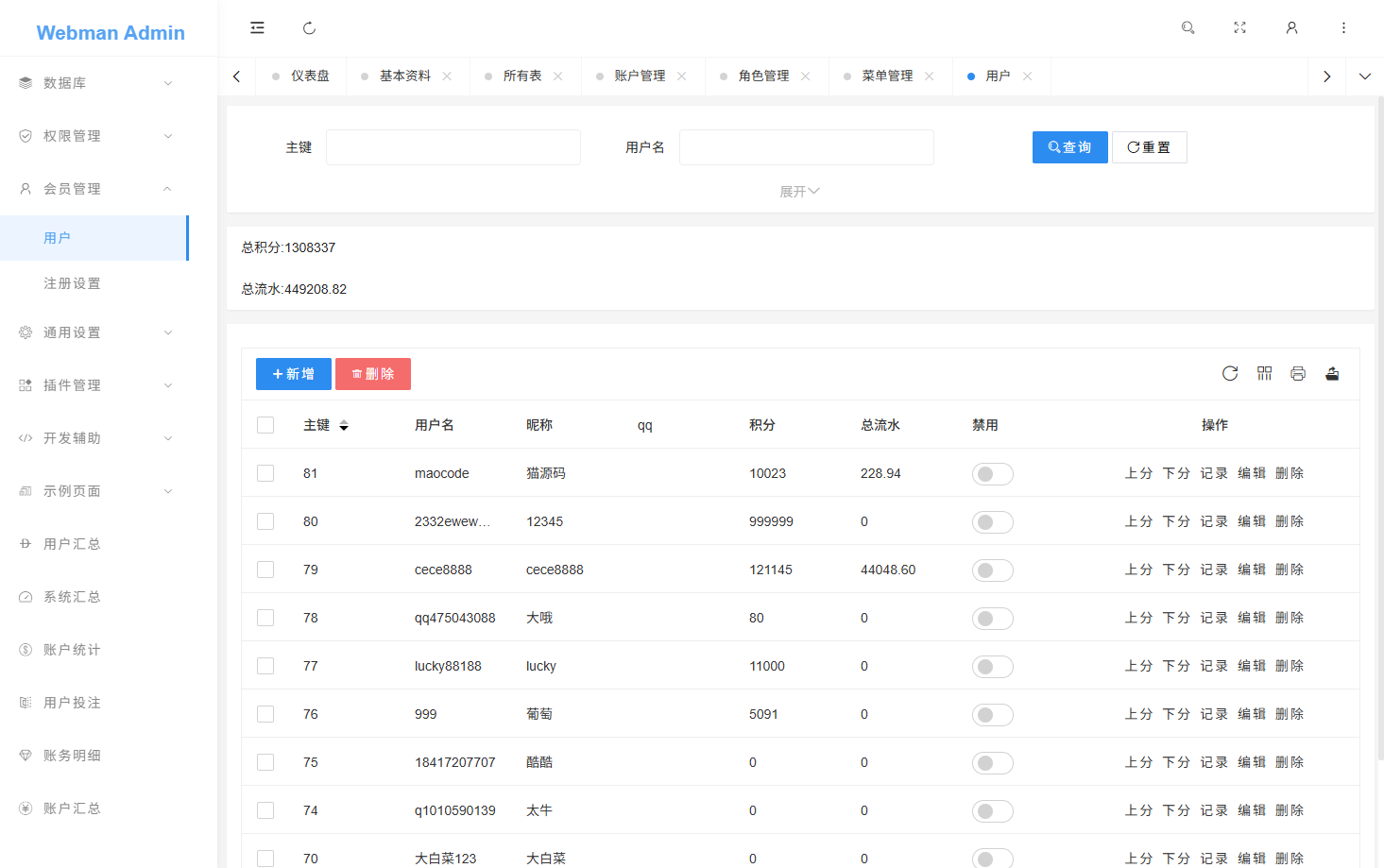This screenshot has width=1384, height=868.
Task: Click inside the 用户名 search input field
Action: (x=806, y=147)
